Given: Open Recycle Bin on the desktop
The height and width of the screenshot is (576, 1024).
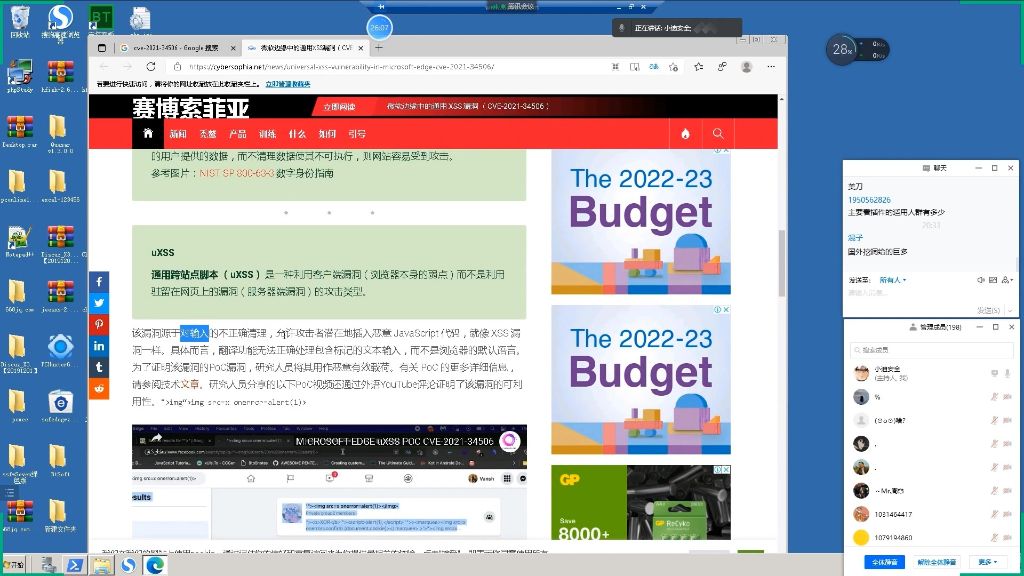Looking at the screenshot, I should pyautogui.click(x=20, y=21).
